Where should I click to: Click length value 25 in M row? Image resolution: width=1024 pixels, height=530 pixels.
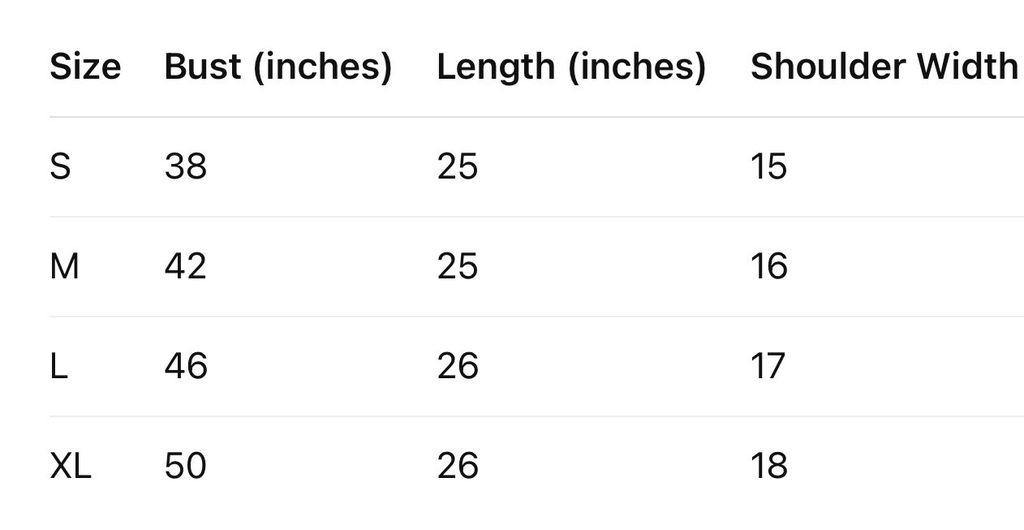458,266
